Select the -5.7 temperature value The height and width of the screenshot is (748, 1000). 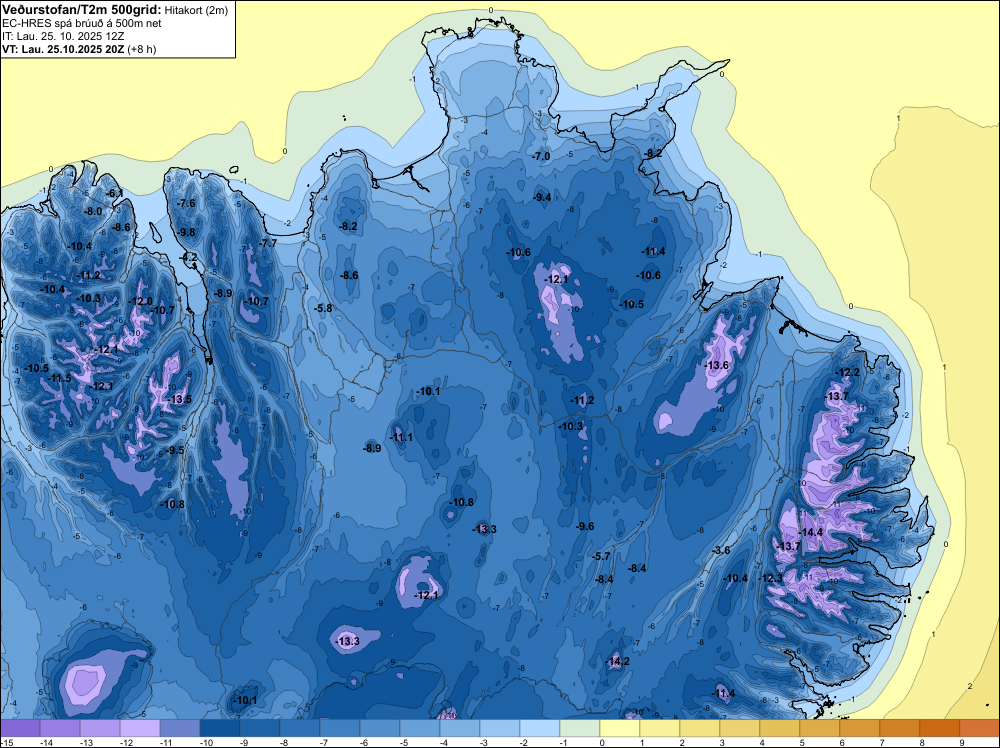tap(601, 556)
